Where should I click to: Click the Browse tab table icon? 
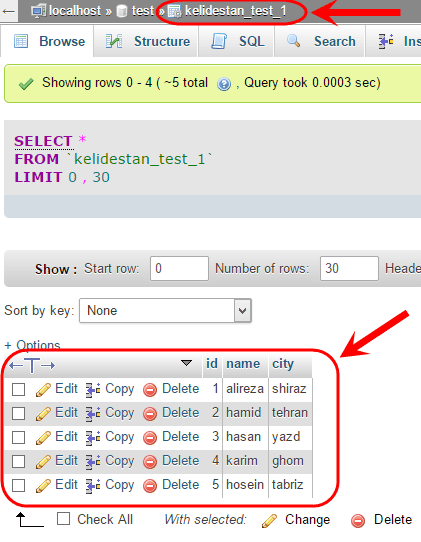21,41
